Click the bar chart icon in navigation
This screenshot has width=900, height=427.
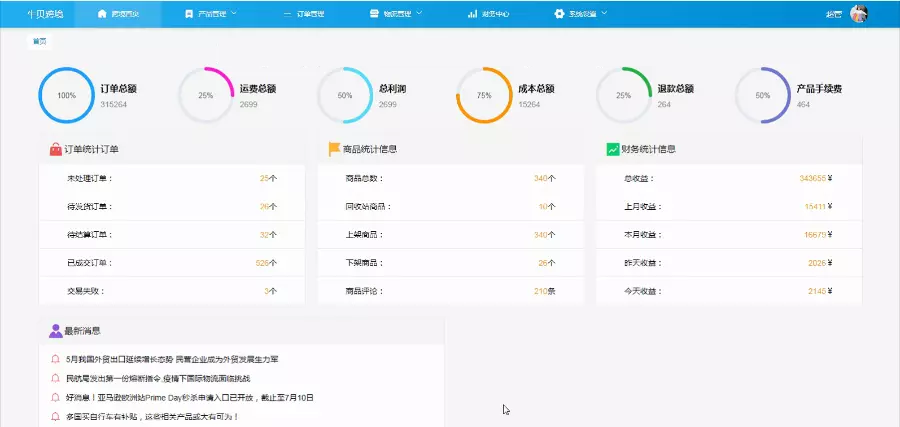471,14
